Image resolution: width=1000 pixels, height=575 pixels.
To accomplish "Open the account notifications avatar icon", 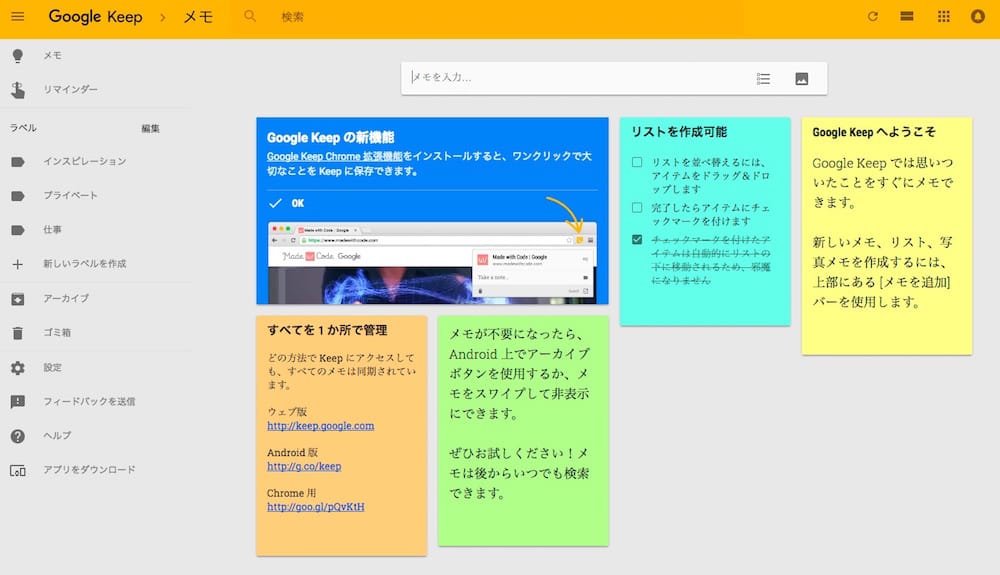I will 978,17.
